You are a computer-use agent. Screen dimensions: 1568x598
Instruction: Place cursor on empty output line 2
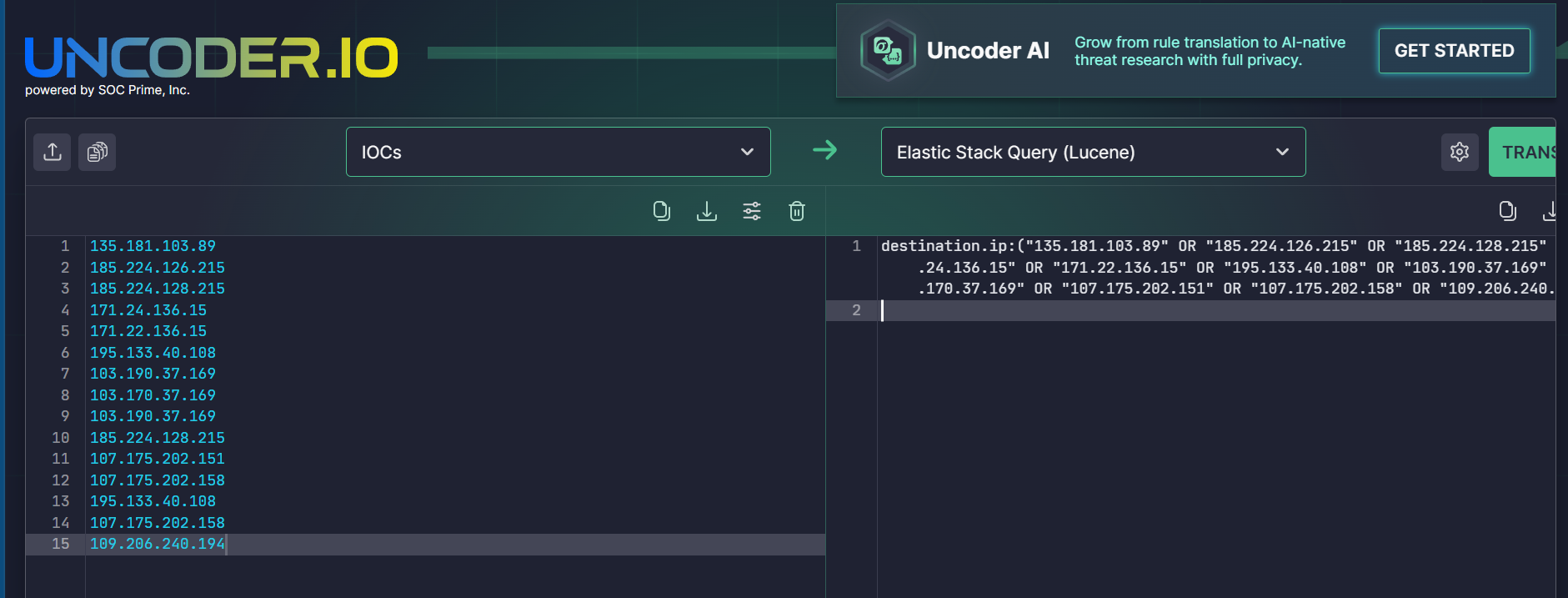1217,310
